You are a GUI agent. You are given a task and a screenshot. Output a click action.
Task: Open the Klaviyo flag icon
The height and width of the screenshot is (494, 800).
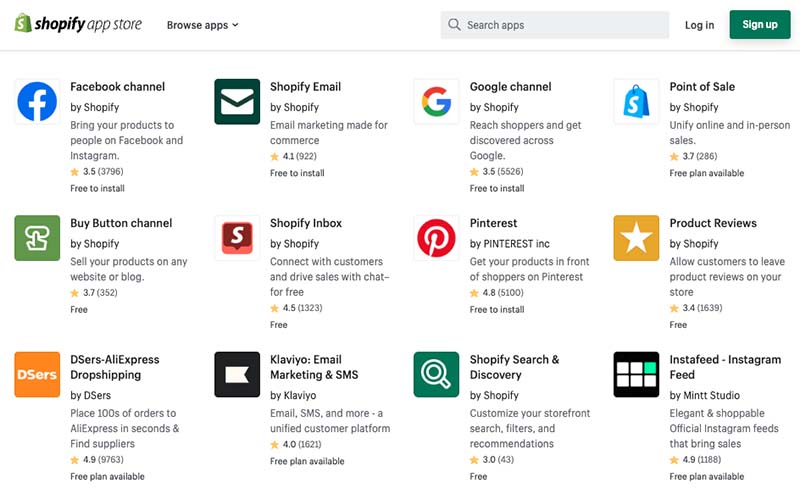(237, 375)
